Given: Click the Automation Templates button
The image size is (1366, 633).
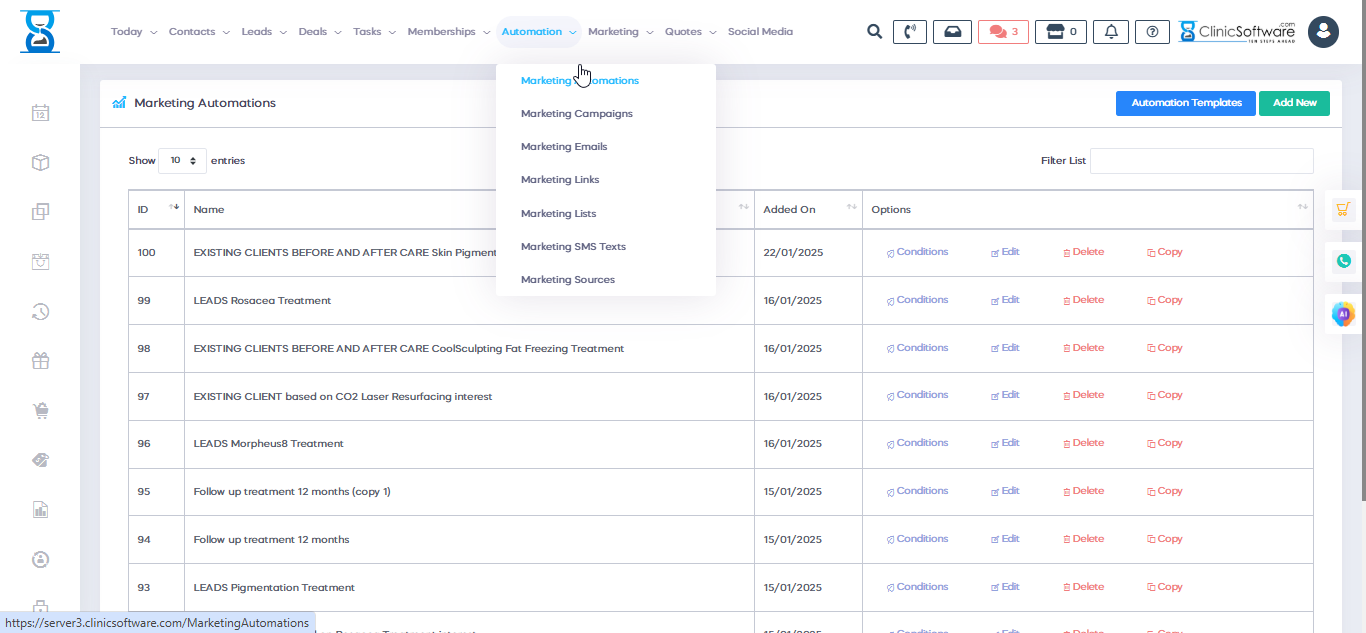Looking at the screenshot, I should pyautogui.click(x=1185, y=103).
